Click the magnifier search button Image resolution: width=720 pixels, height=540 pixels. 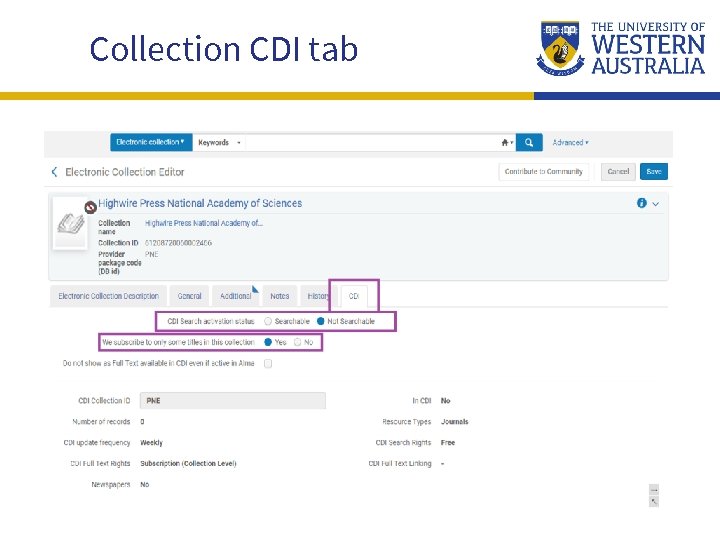pyautogui.click(x=529, y=142)
